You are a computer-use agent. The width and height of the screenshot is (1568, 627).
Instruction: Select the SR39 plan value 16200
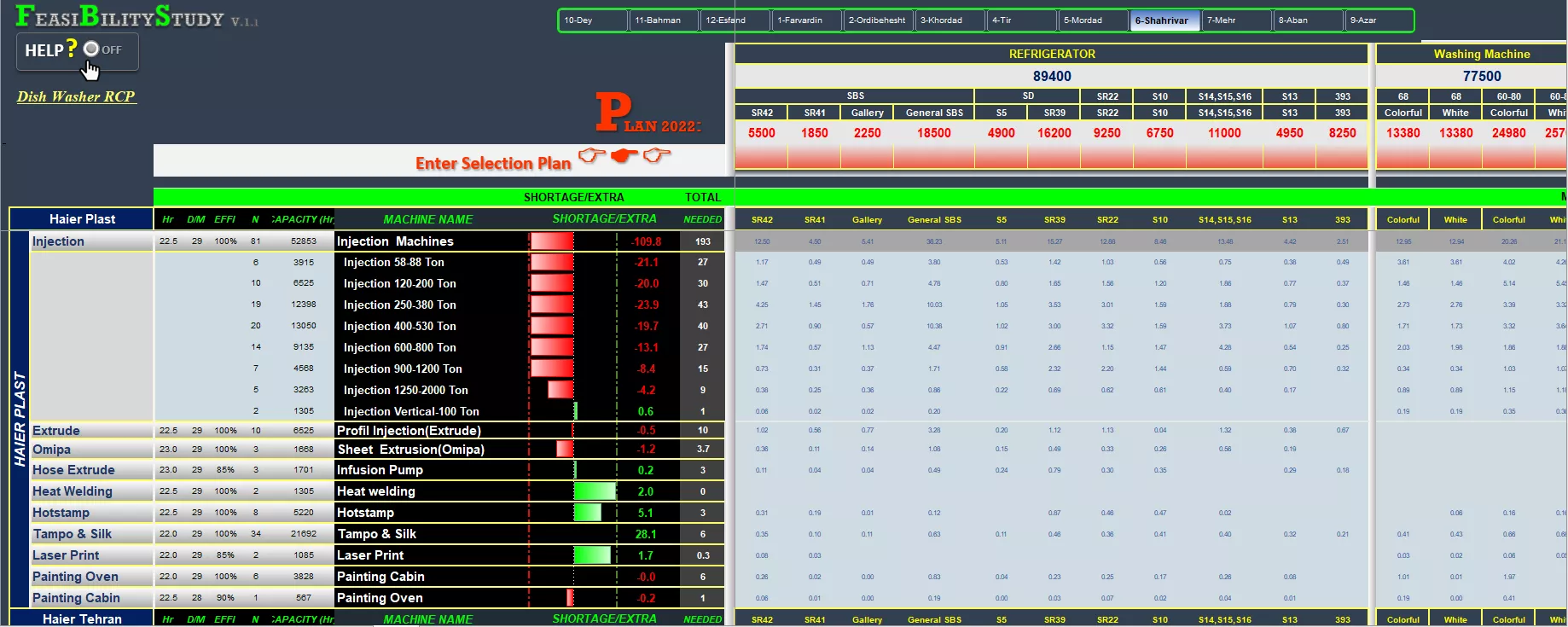(1054, 133)
